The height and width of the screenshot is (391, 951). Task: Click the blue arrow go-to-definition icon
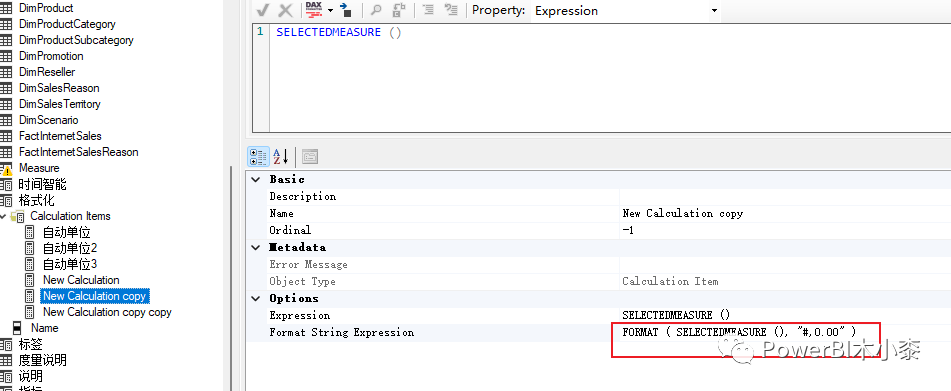346,10
